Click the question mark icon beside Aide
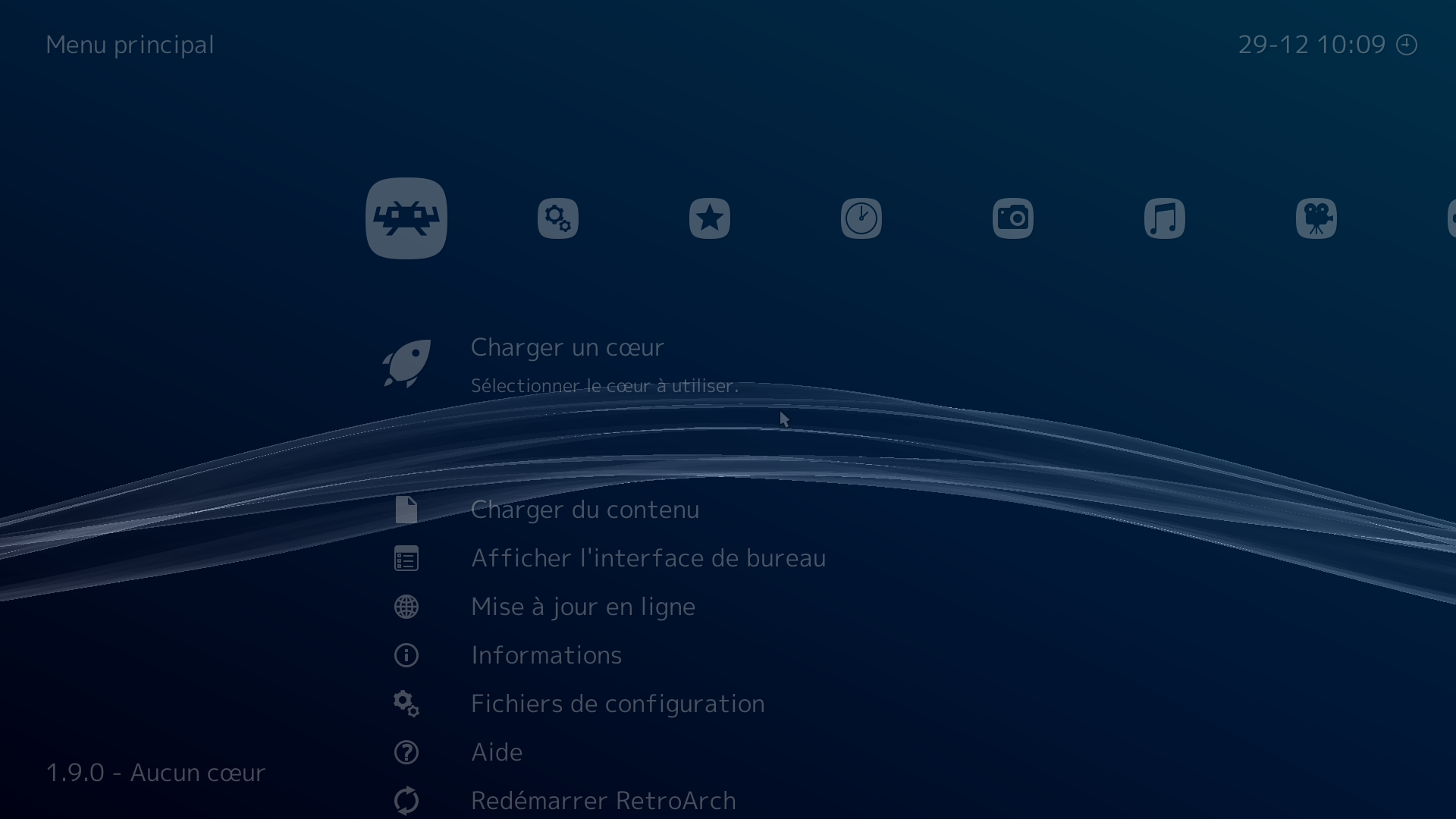The image size is (1456, 819). [406, 752]
